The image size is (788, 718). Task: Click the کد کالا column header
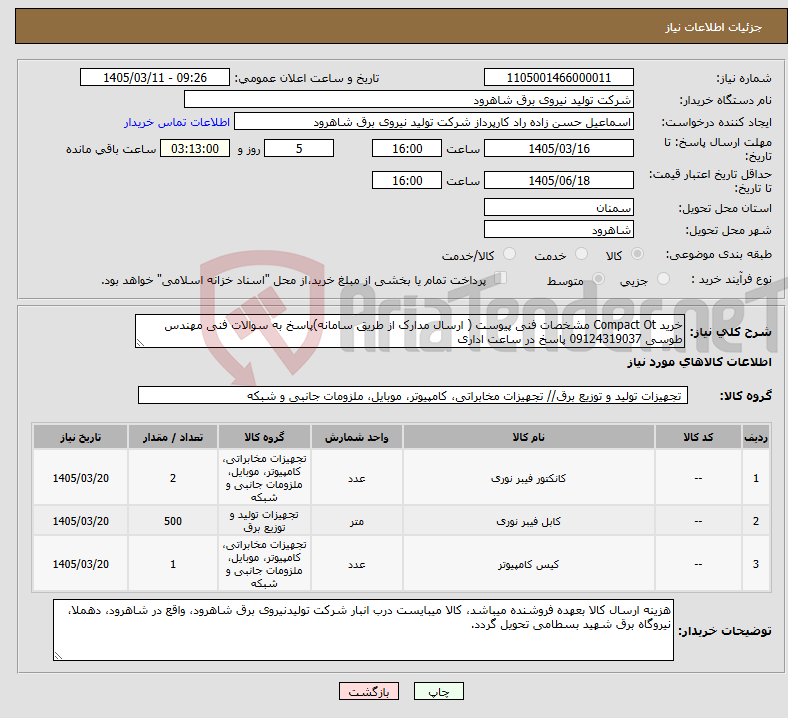pos(698,437)
